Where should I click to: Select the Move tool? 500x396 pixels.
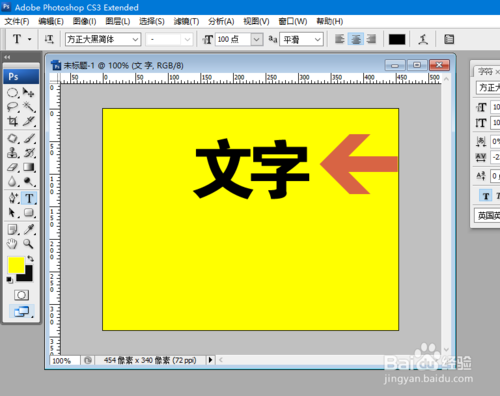click(x=29, y=92)
